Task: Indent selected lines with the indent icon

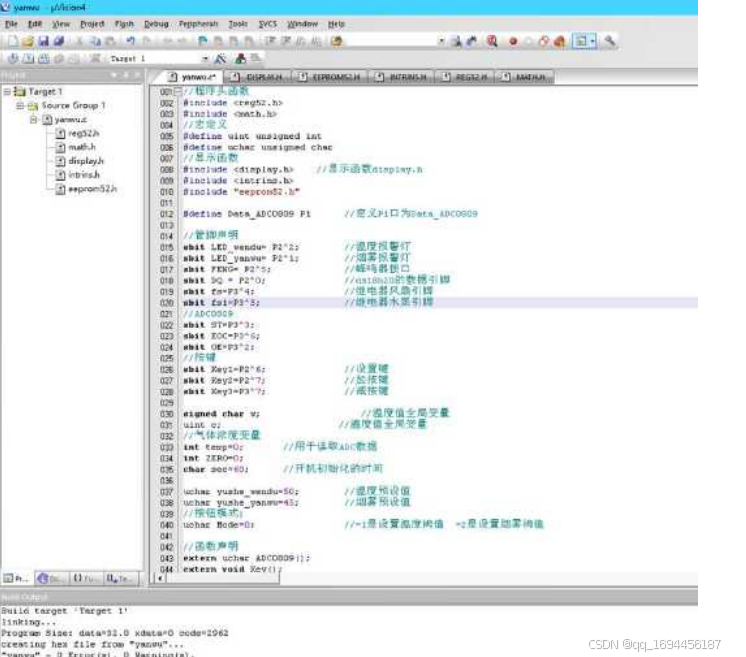Action: click(x=270, y=41)
